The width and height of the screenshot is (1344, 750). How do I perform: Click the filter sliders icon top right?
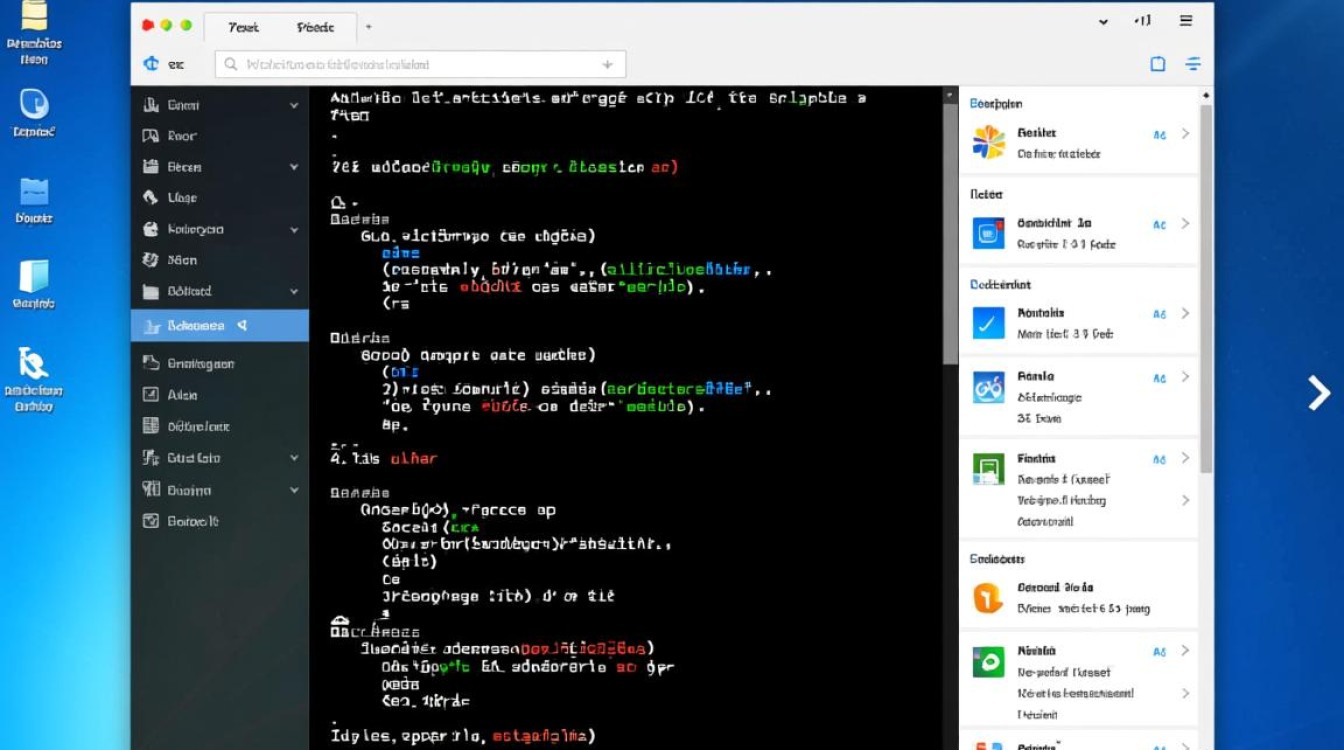(1192, 63)
